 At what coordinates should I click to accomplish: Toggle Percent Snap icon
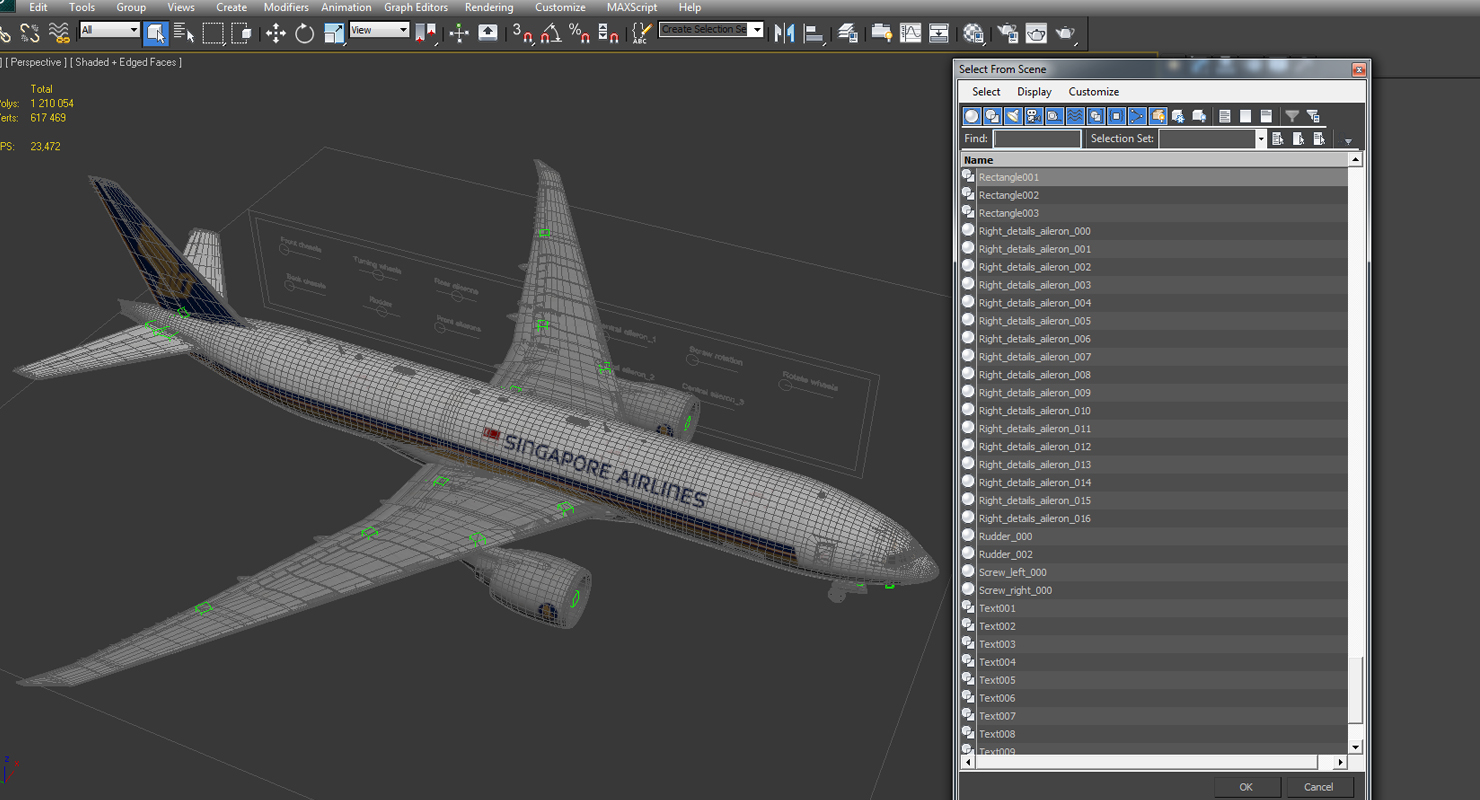point(579,33)
